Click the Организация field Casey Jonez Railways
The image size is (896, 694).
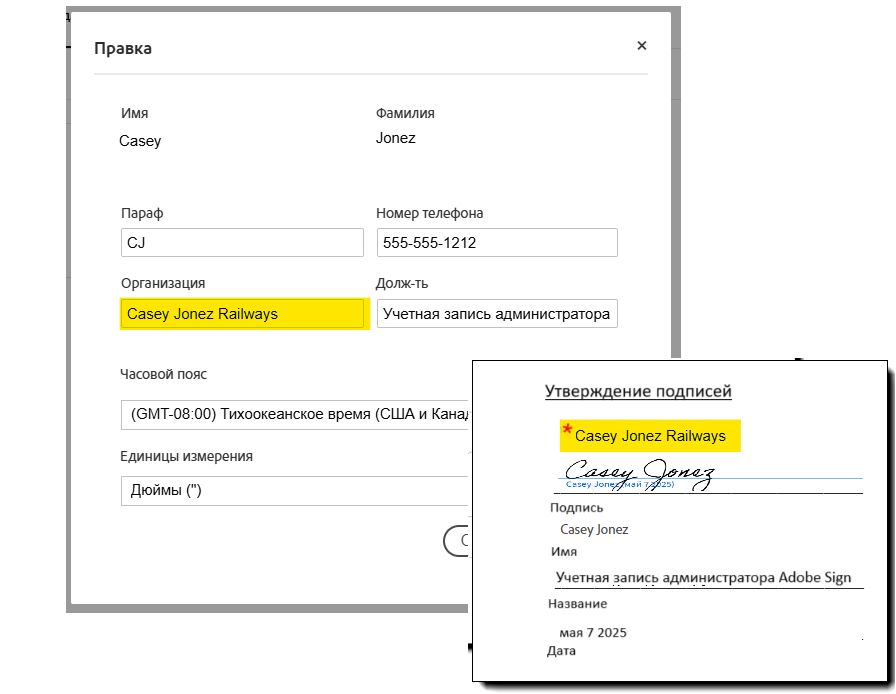(x=242, y=314)
